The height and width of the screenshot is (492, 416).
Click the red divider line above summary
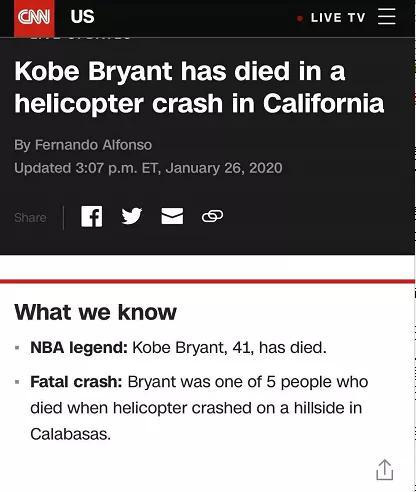207,282
